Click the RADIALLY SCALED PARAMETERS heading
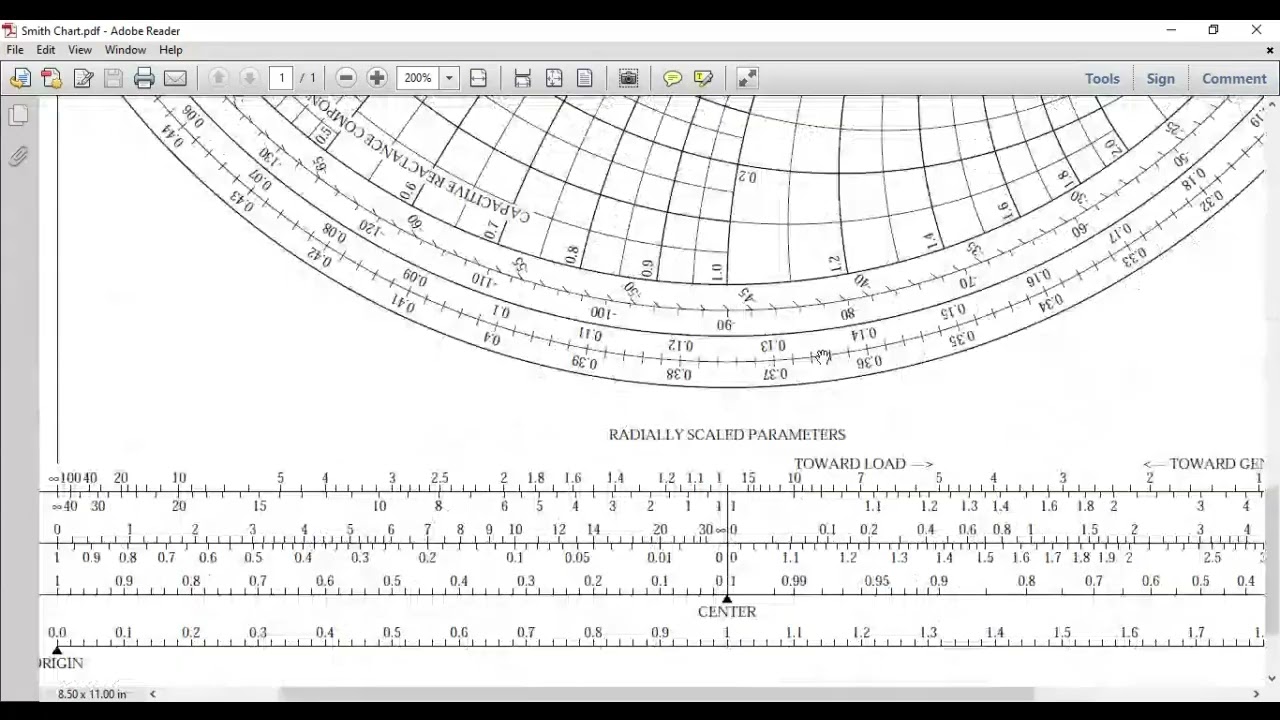1280x720 pixels. 727,434
